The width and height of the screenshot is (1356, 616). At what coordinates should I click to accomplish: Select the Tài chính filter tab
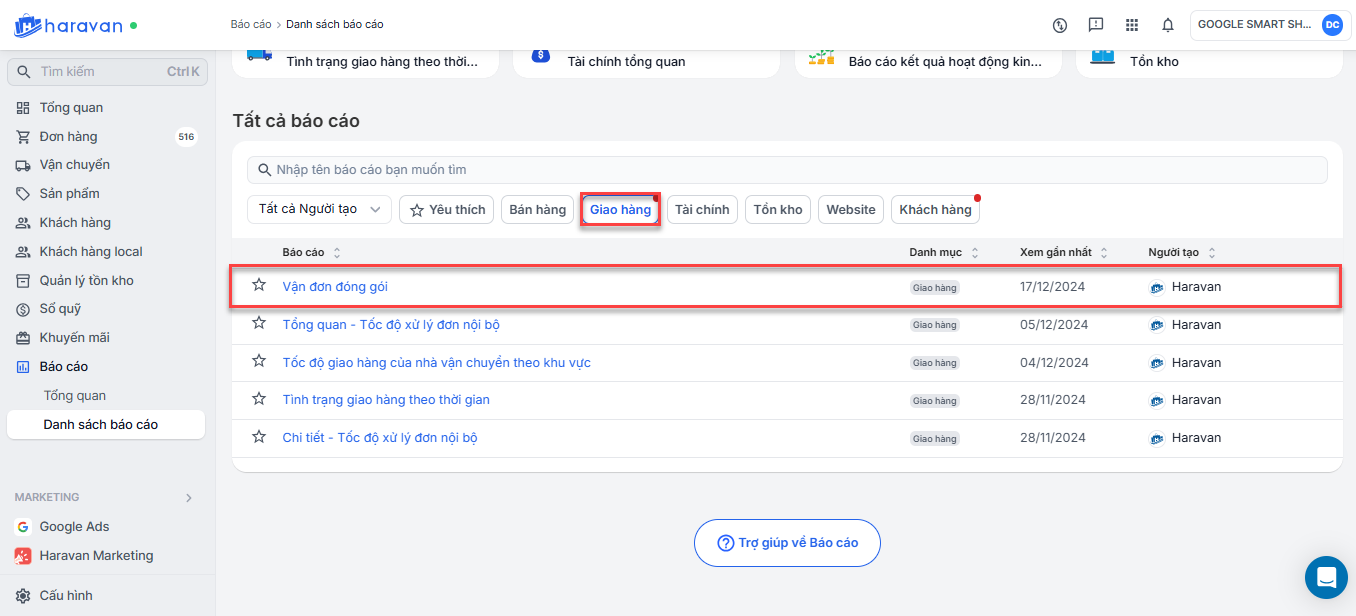(x=702, y=209)
